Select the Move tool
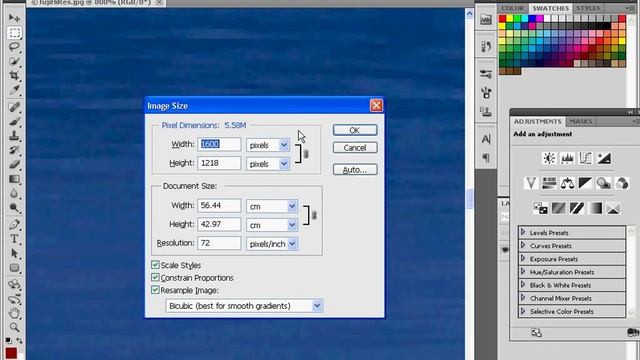 tap(14, 18)
